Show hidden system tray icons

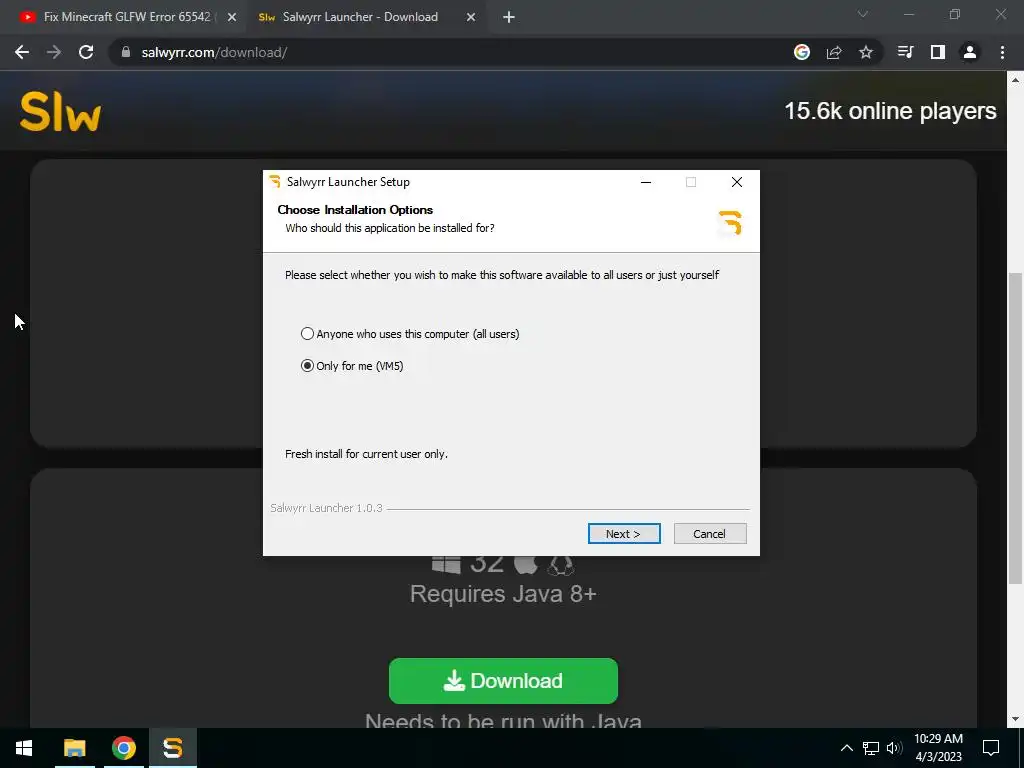tap(846, 748)
